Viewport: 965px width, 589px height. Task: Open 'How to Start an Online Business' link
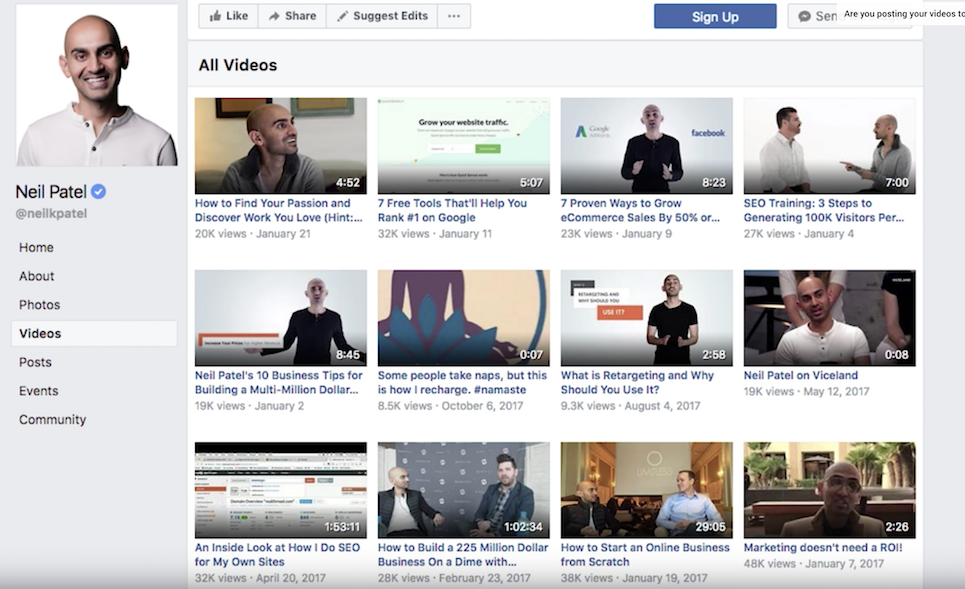pyautogui.click(x=645, y=555)
